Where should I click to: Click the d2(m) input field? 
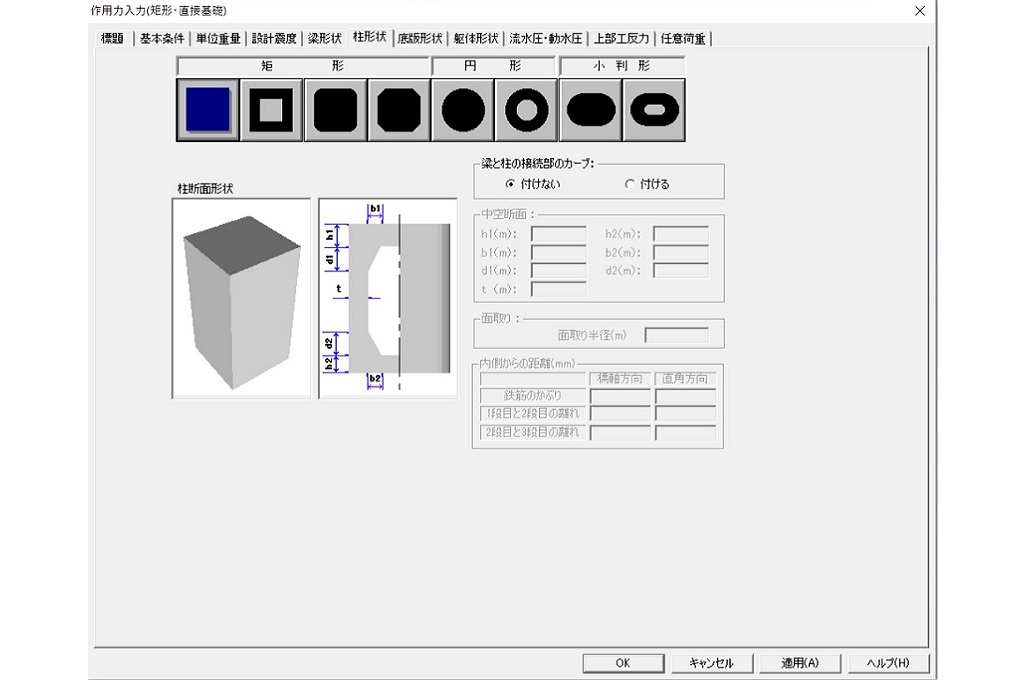(680, 270)
